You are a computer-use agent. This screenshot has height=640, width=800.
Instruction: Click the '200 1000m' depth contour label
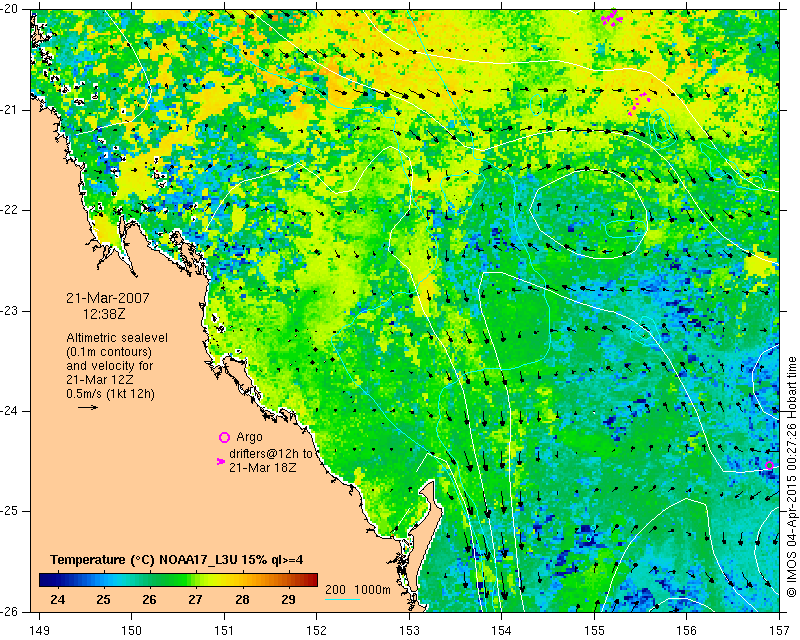(358, 590)
